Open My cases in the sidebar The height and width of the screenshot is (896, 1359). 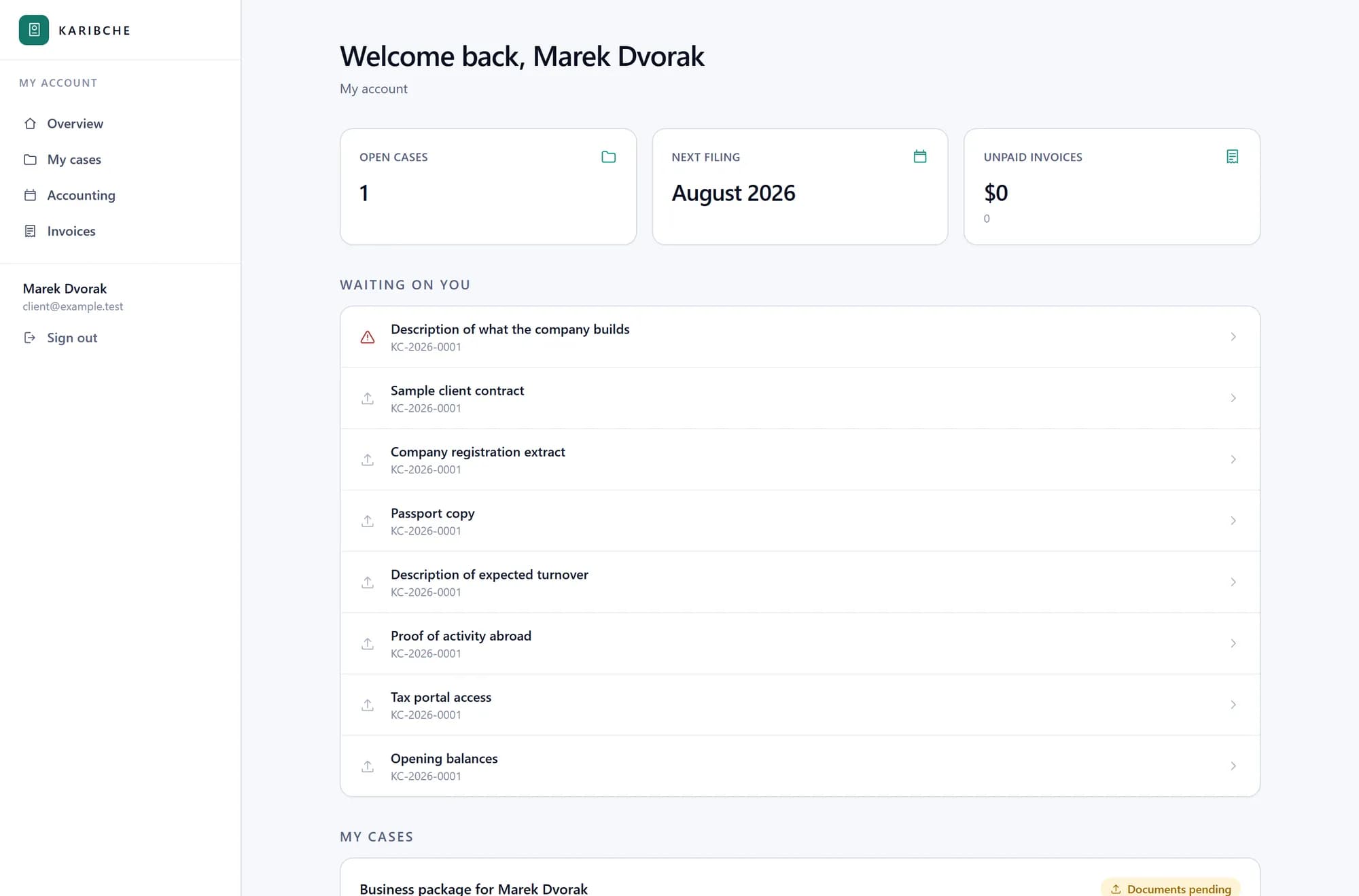coord(120,160)
